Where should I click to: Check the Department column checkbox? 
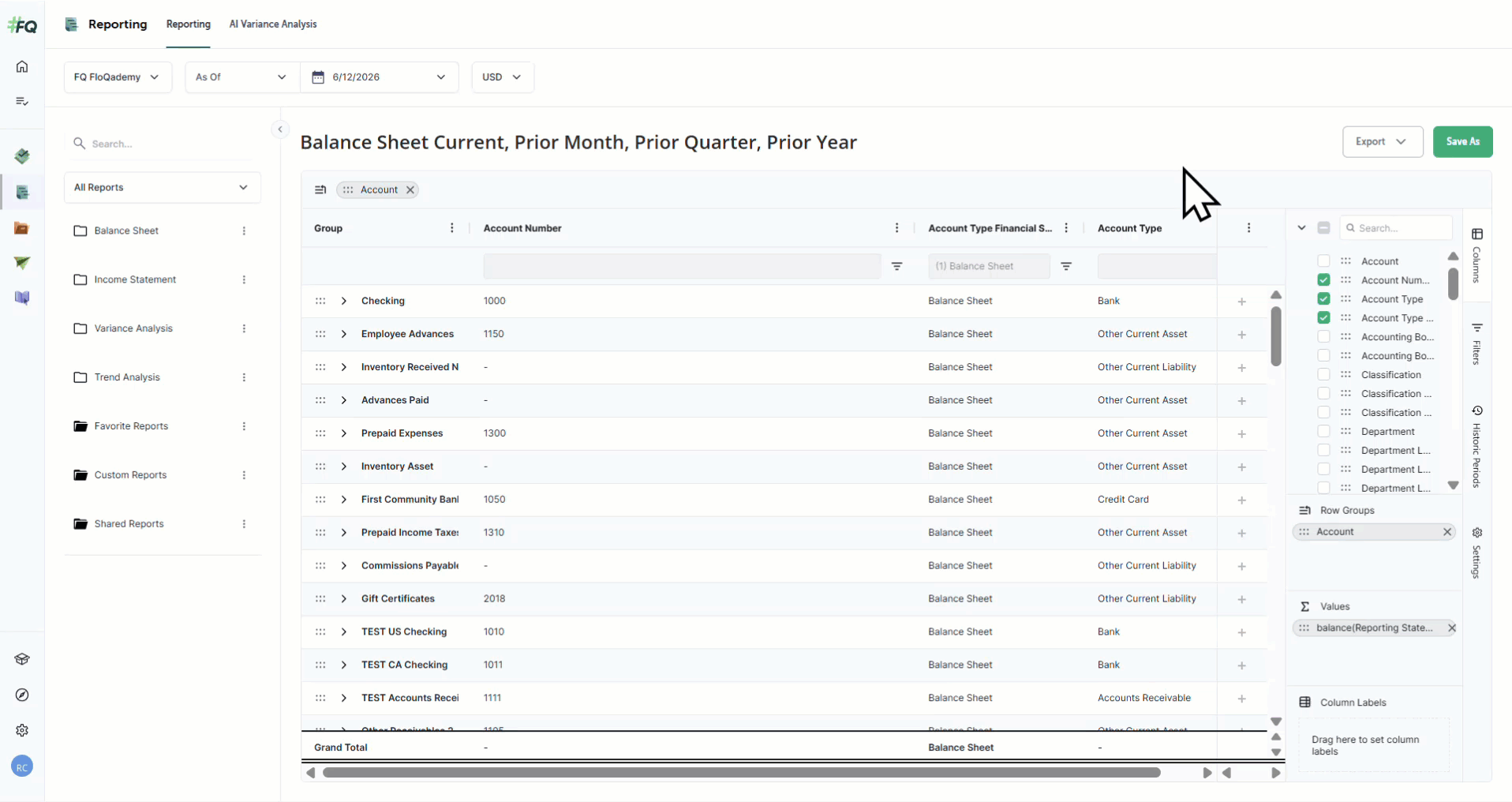point(1324,432)
